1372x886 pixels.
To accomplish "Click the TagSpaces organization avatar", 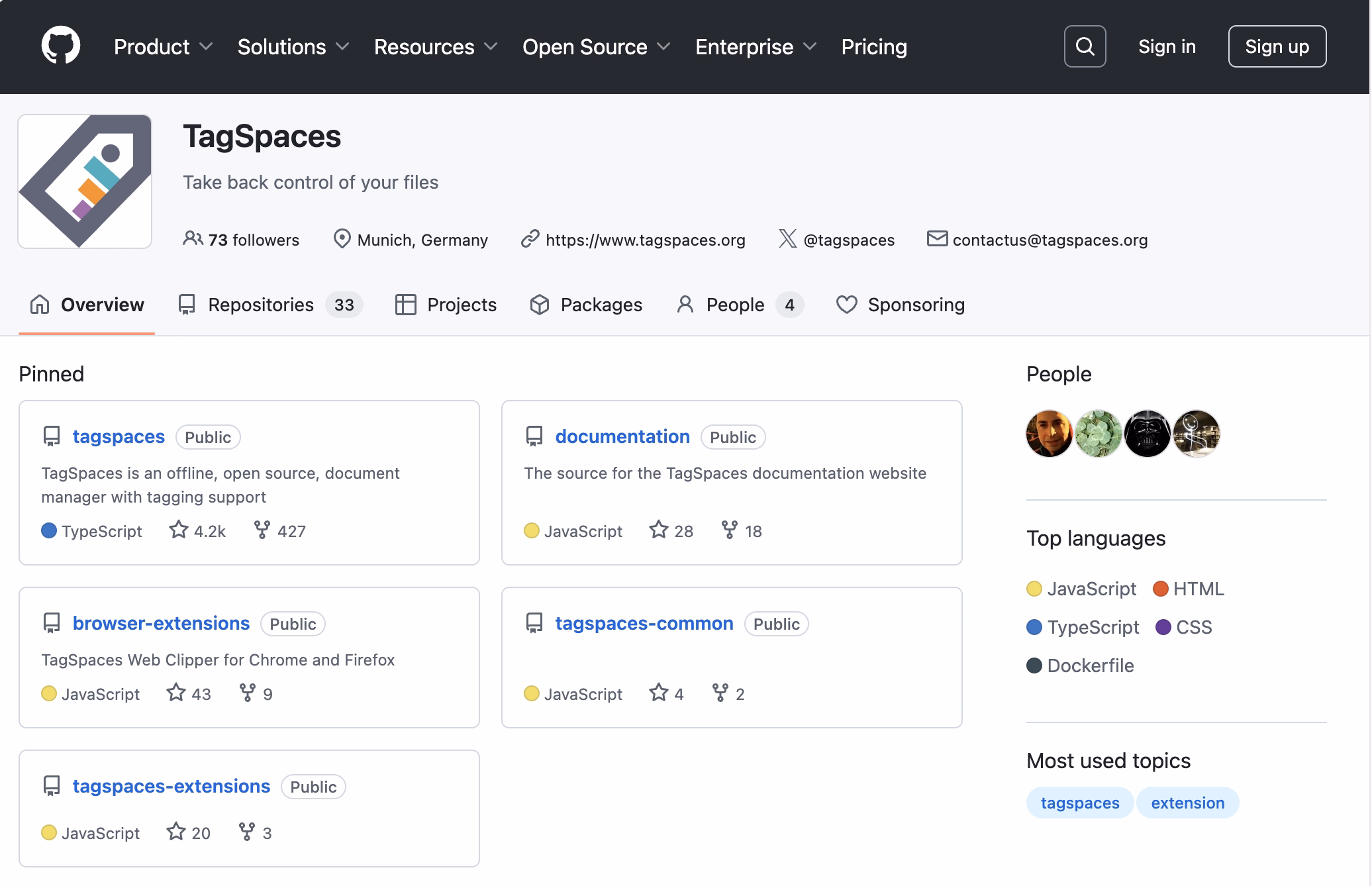I will [85, 181].
